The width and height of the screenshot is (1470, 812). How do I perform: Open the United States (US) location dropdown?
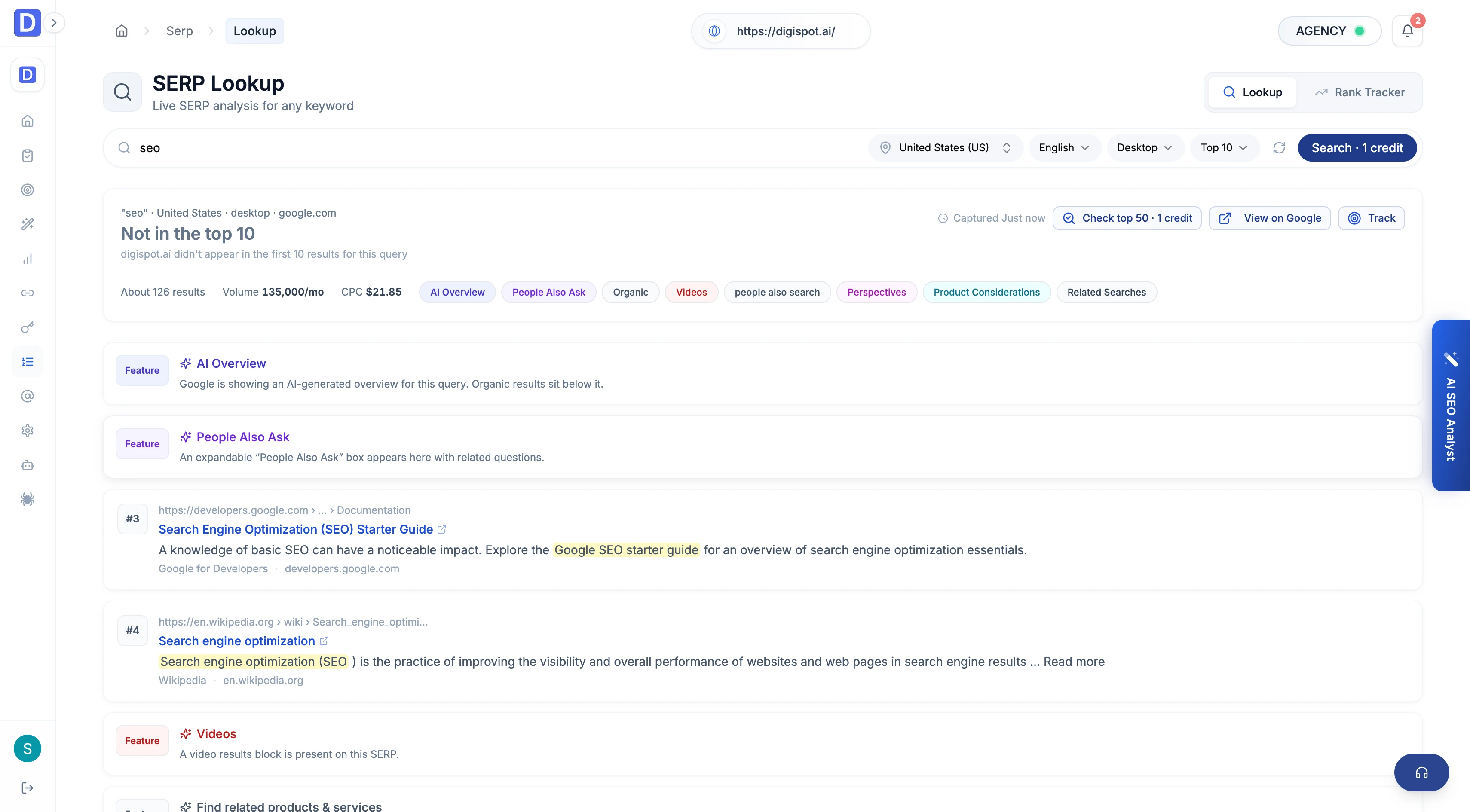point(945,148)
